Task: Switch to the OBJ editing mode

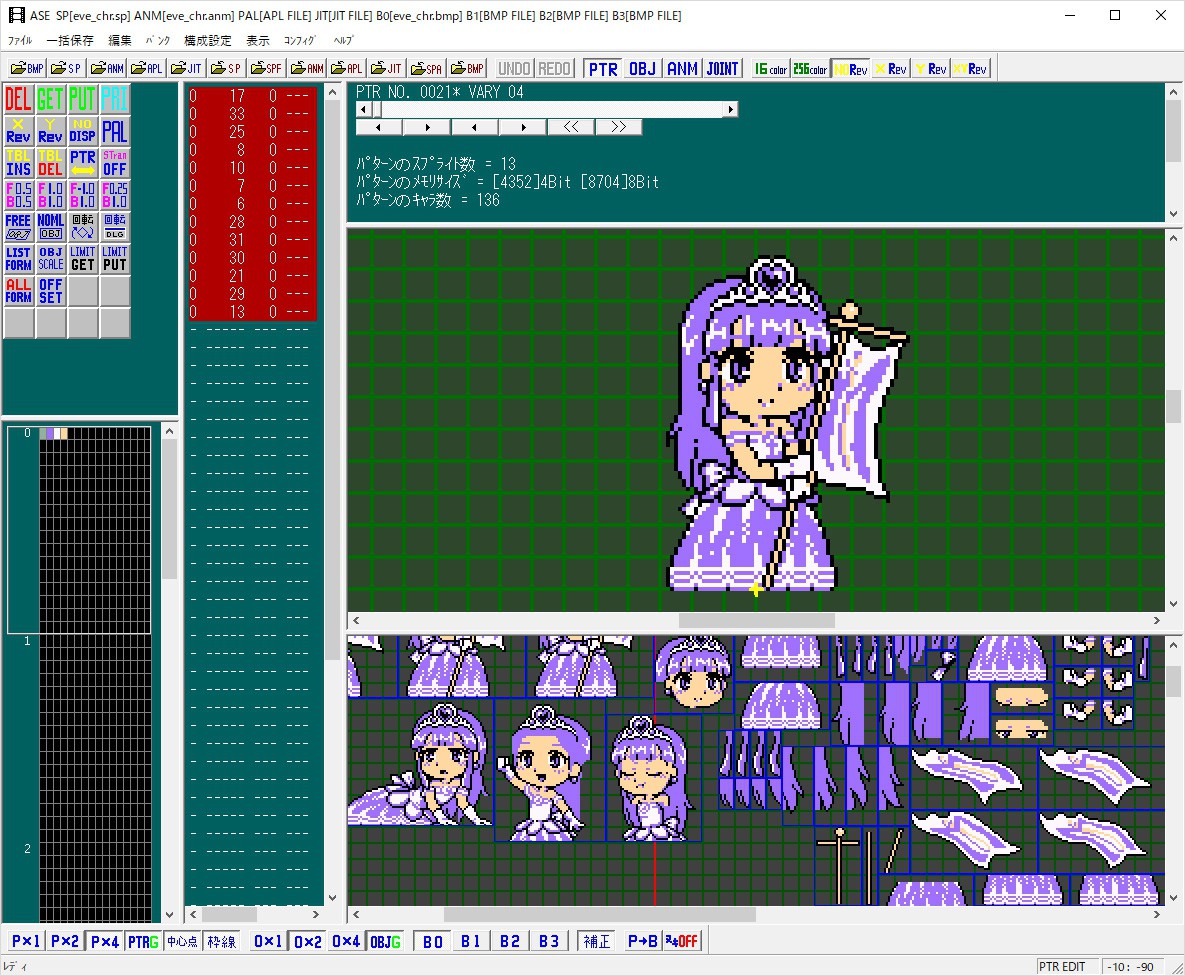Action: pos(642,69)
